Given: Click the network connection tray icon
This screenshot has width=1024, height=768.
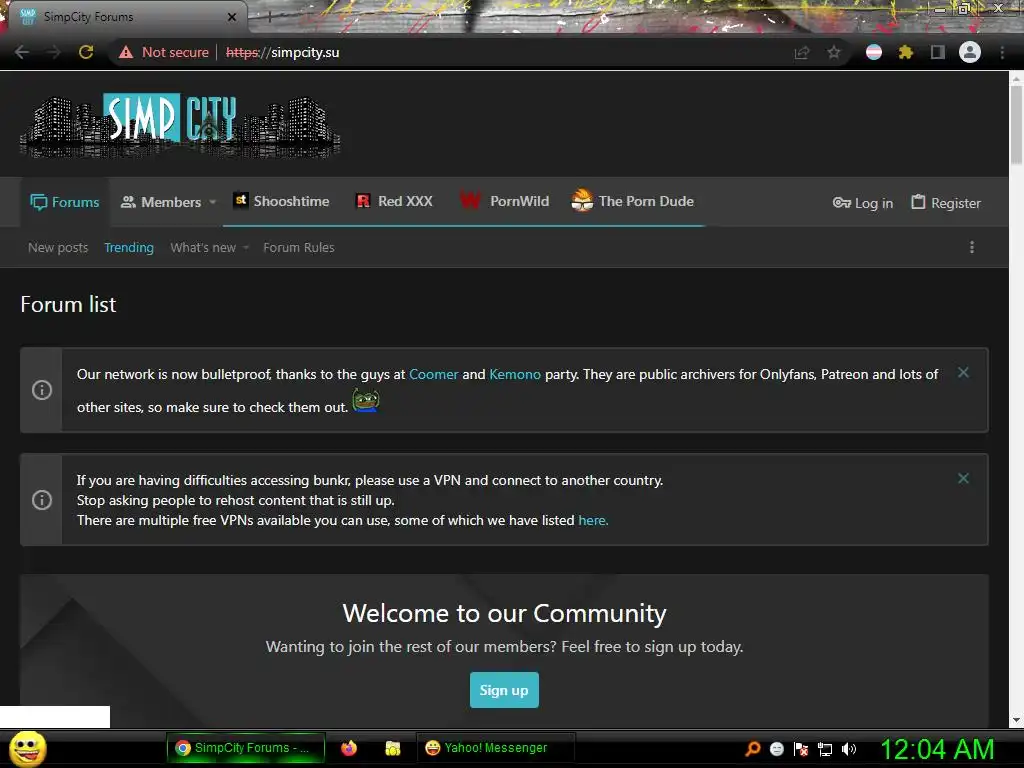Looking at the screenshot, I should tap(825, 749).
